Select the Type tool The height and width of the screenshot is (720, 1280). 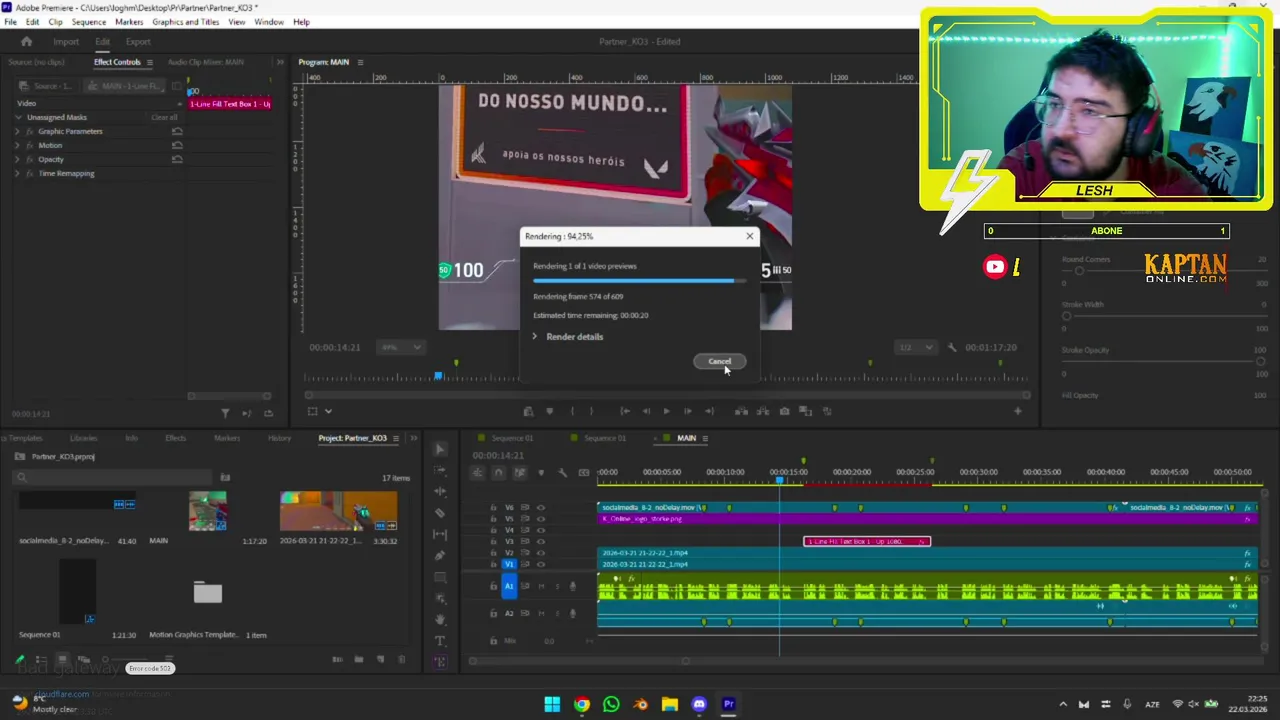point(440,641)
